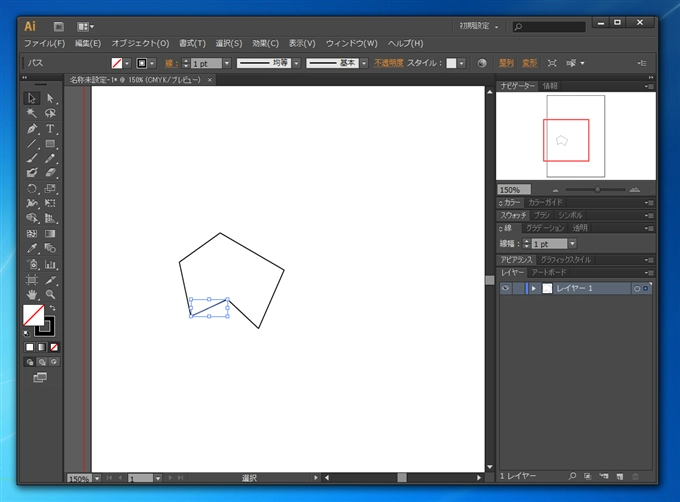Select the Eraser tool
680x502 pixels.
point(50,173)
